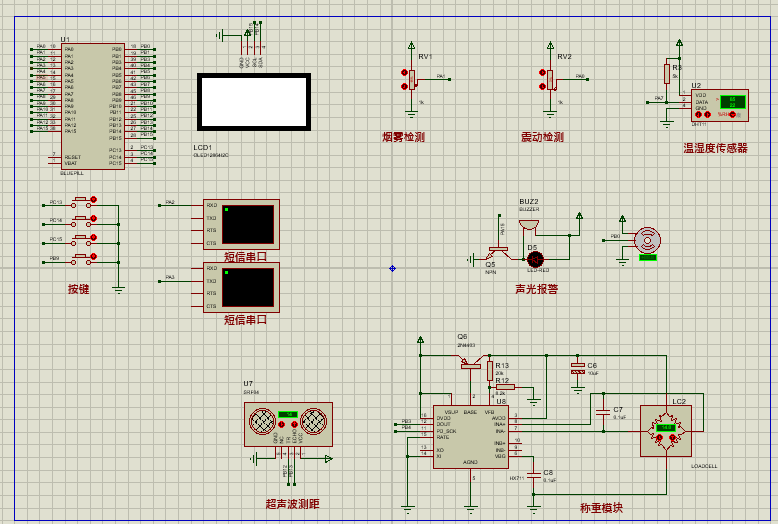This screenshot has width=778, height=524.
Task: Click the 短信串口 label under PA2 terminal
Action: [246, 257]
